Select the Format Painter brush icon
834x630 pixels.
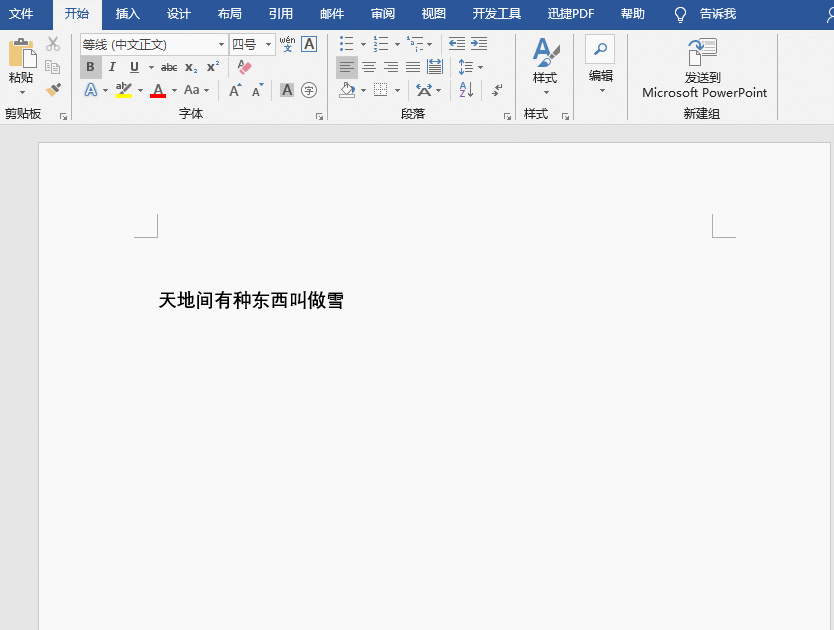tap(54, 89)
